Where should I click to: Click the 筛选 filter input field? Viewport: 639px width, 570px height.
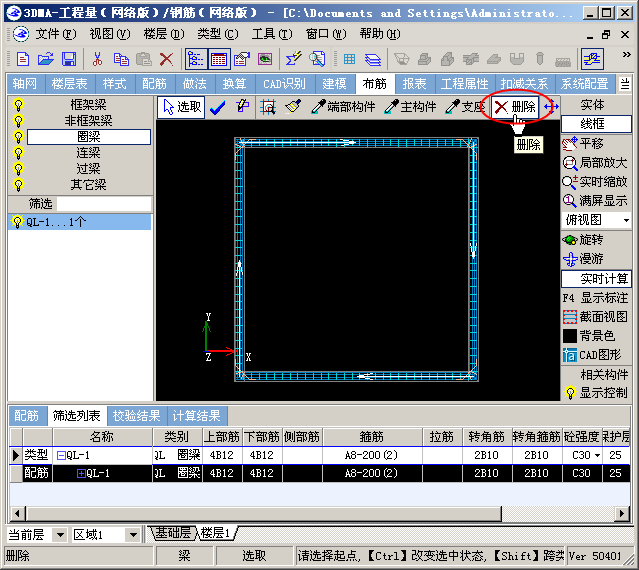103,203
